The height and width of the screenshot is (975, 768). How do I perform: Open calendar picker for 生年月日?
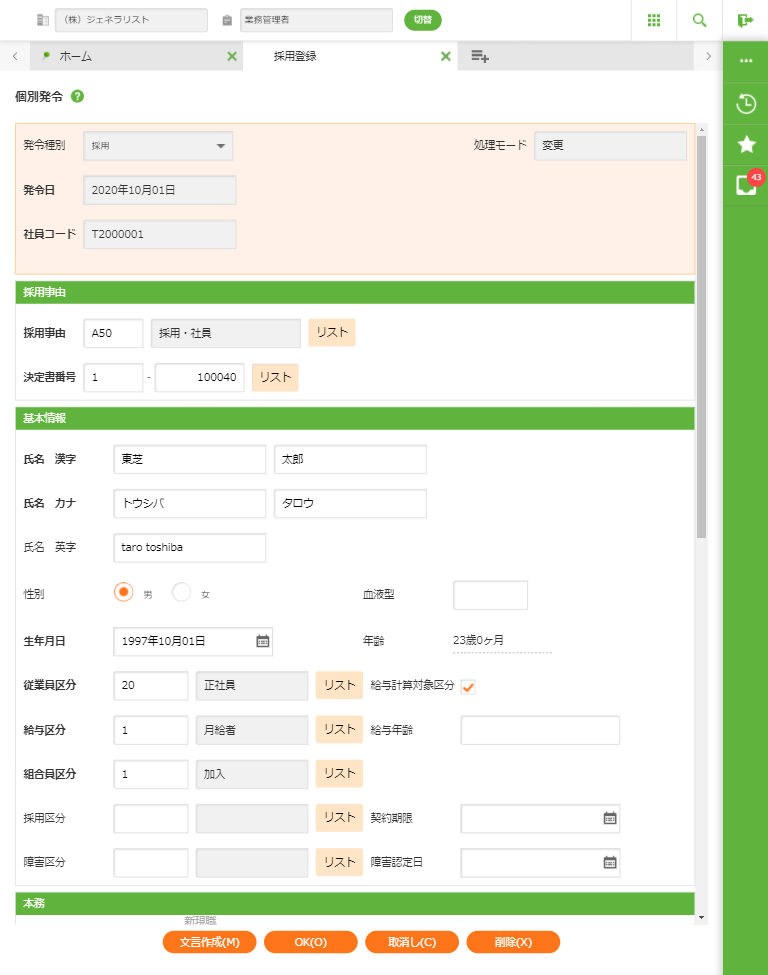point(262,641)
